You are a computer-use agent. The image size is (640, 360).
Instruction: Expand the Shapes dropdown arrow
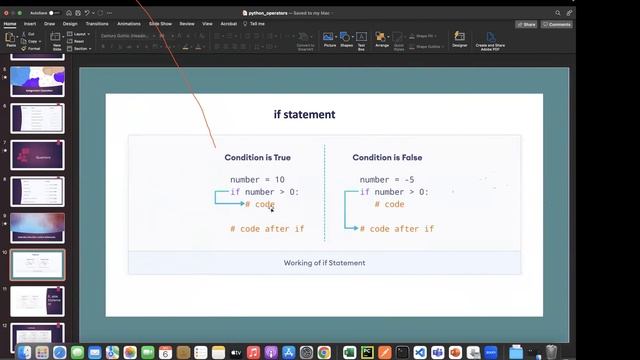pyautogui.click(x=353, y=37)
